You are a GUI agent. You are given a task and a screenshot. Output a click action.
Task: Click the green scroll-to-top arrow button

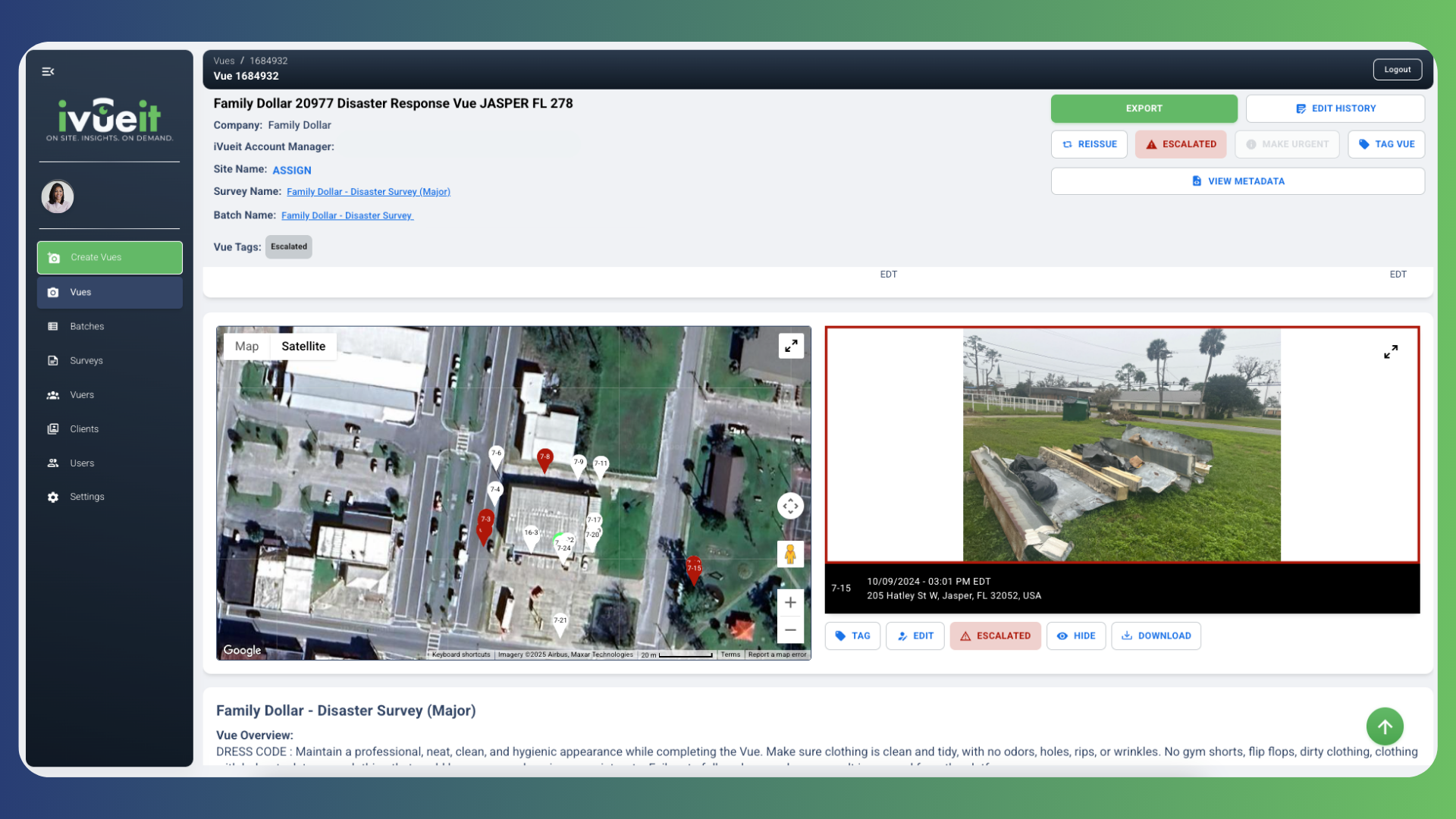point(1385,726)
